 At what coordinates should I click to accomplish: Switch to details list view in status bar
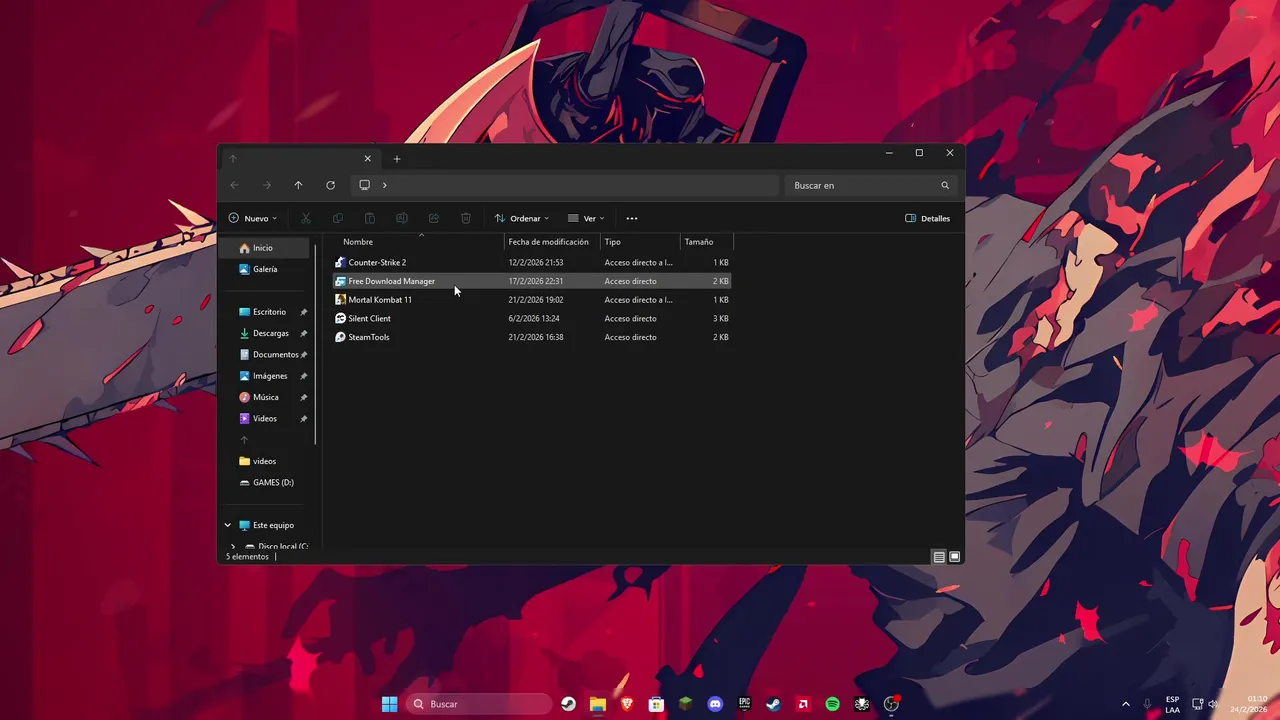(939, 557)
